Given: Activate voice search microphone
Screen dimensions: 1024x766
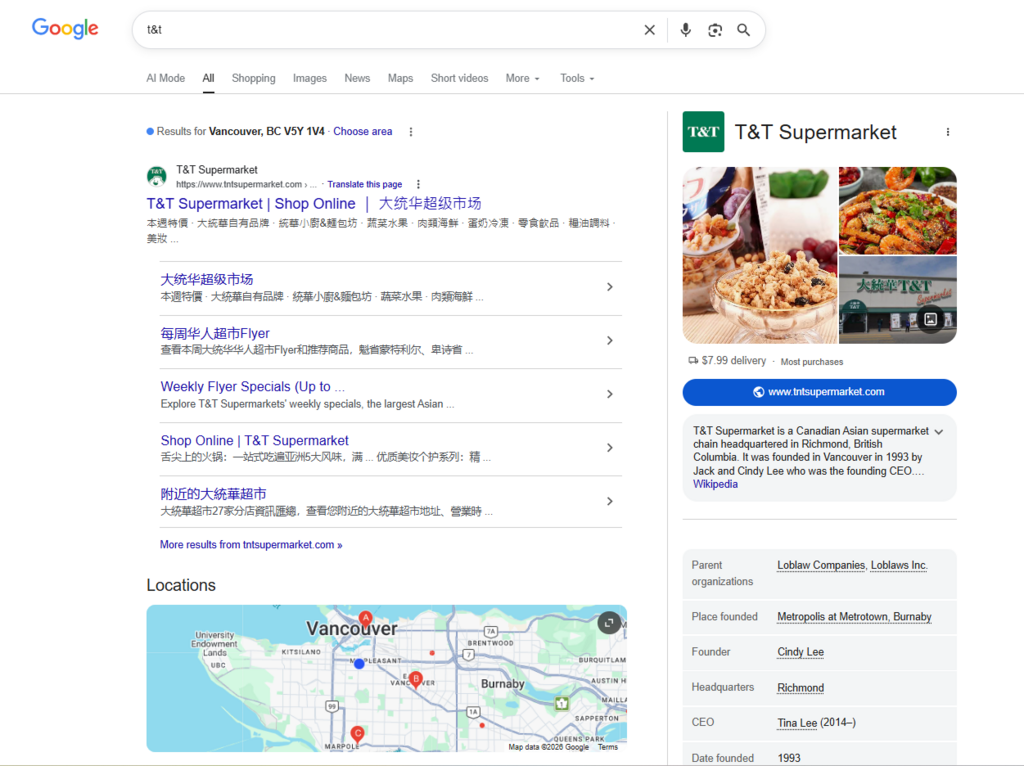Looking at the screenshot, I should click(x=685, y=30).
